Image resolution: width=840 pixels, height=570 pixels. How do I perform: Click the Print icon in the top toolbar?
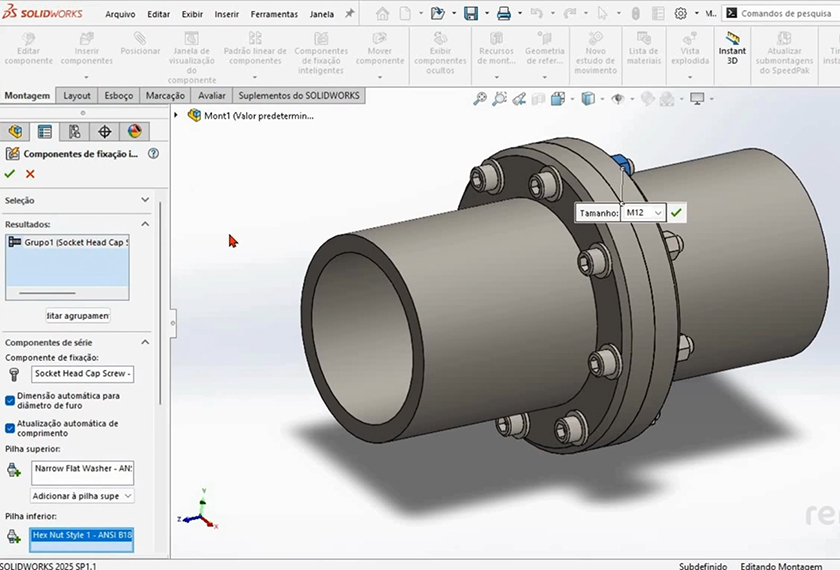504,14
